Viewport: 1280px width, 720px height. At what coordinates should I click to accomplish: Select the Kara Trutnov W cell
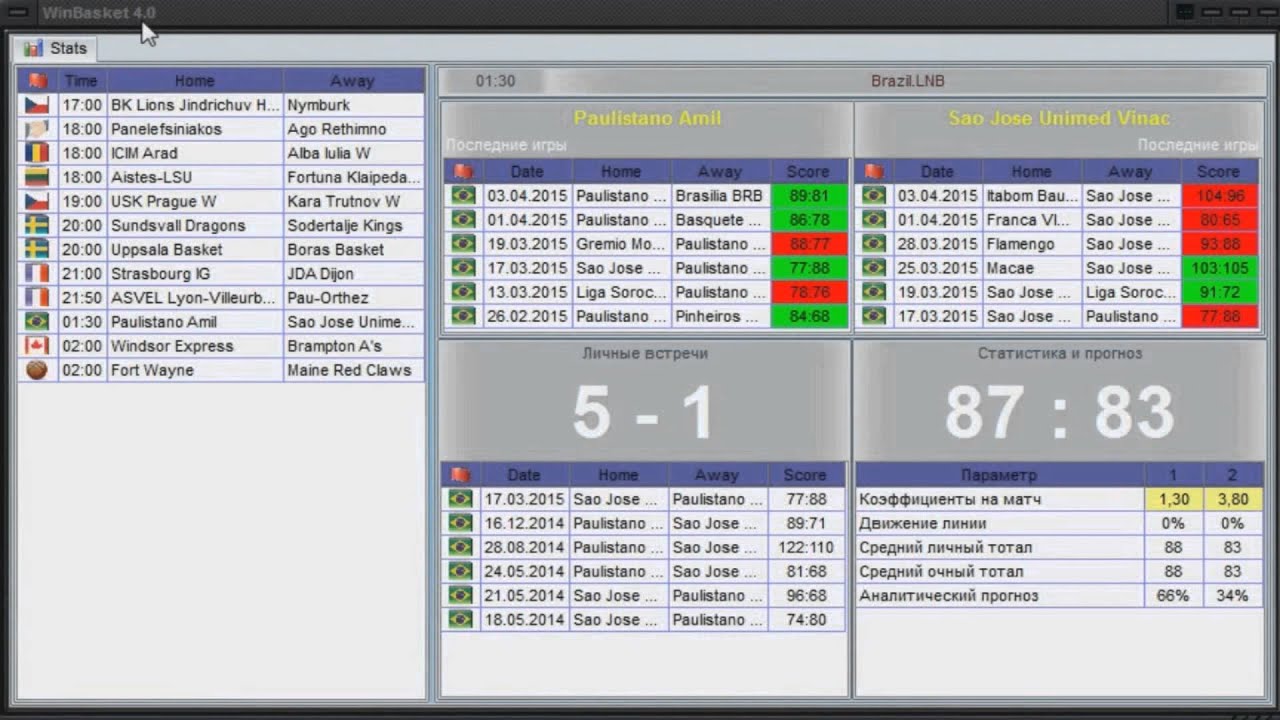coord(353,201)
